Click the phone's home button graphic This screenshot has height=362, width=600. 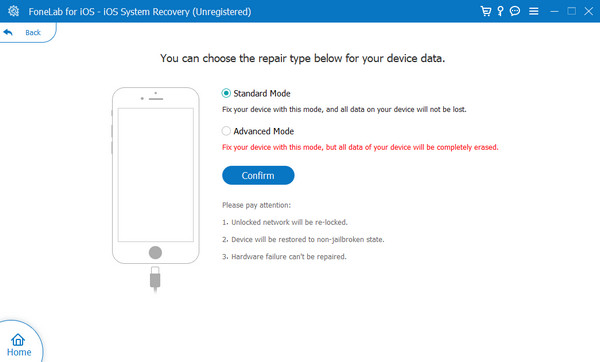(x=155, y=253)
